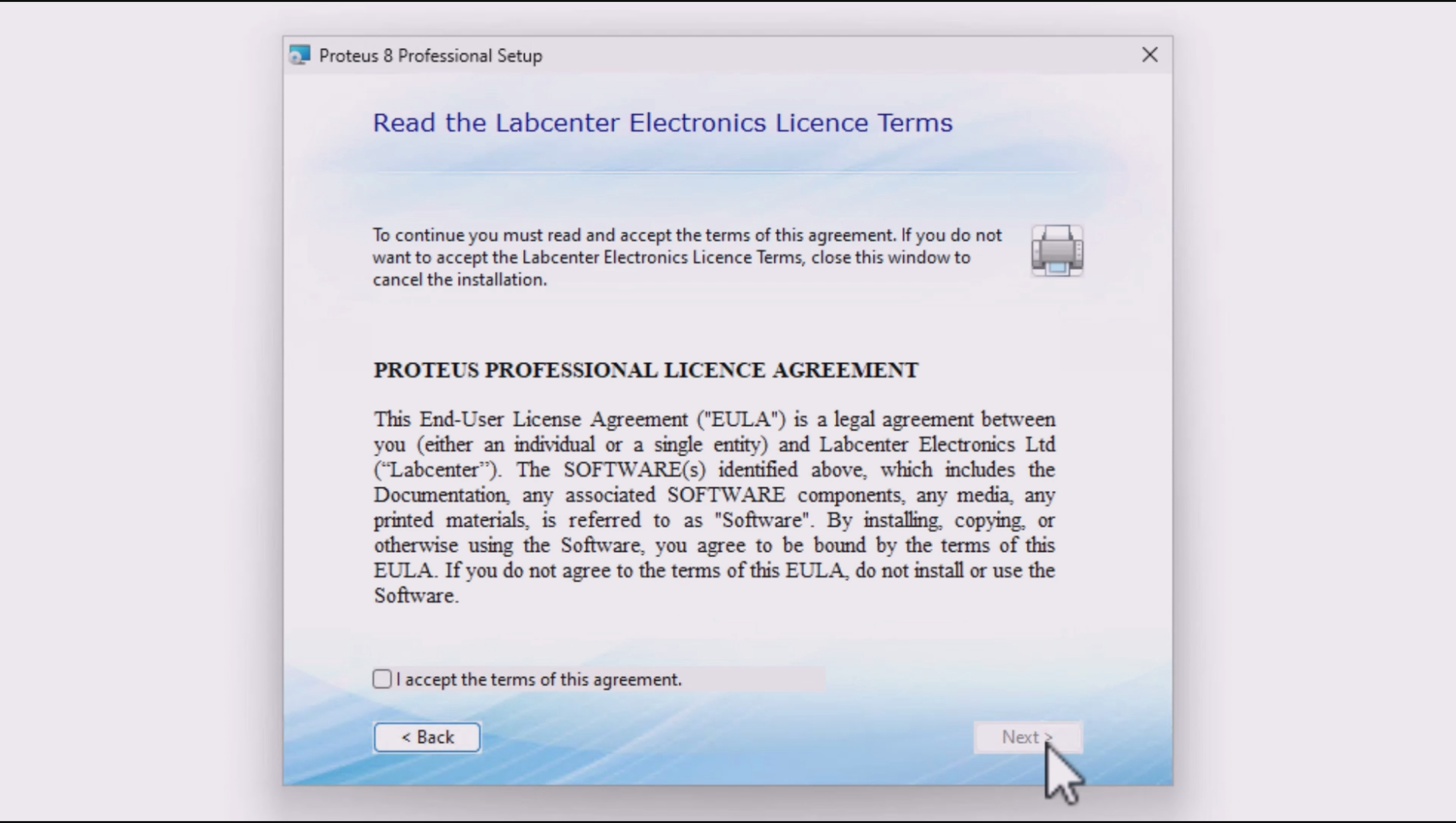This screenshot has width=1456, height=823.
Task: Click the printer icon to print licence
Action: pos(1057,251)
